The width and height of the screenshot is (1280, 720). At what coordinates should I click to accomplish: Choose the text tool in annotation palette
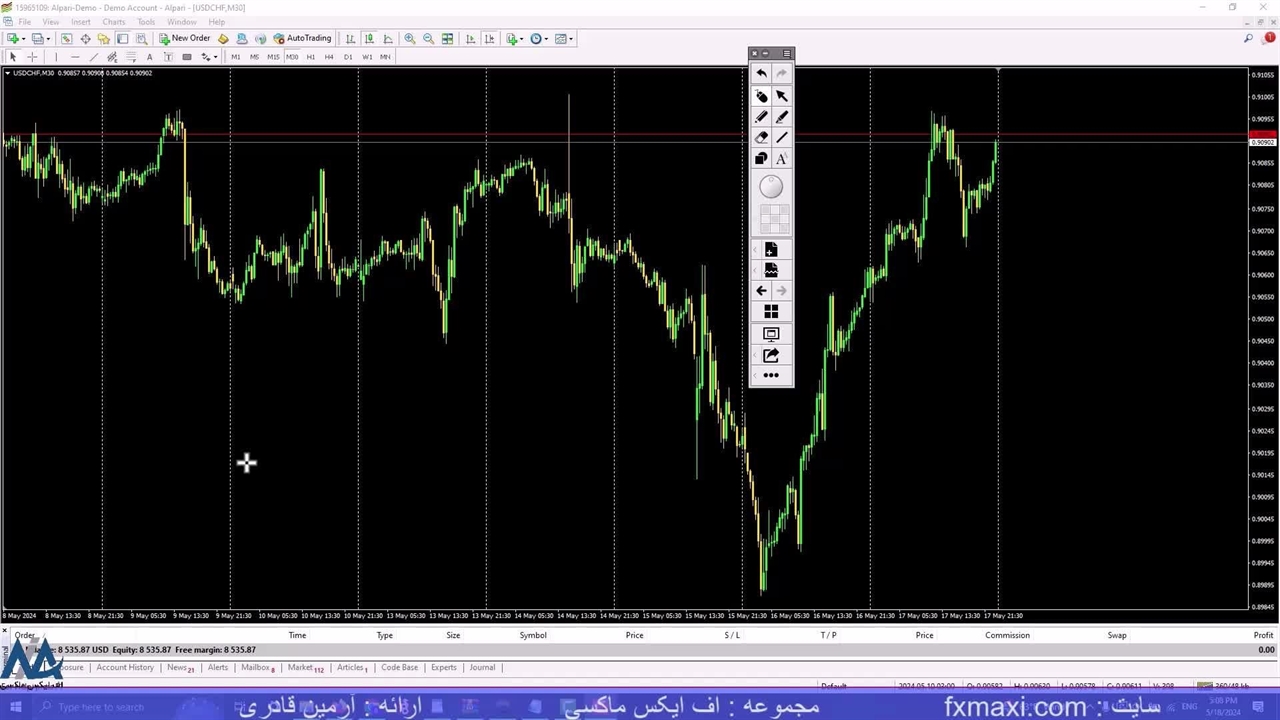coord(781,159)
